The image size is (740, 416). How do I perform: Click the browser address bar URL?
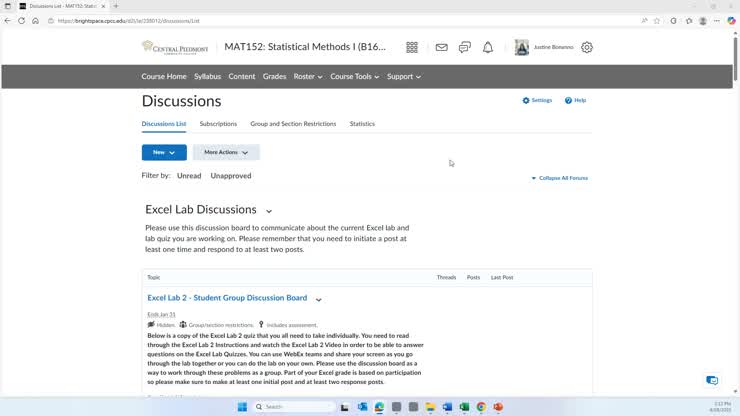(128, 21)
